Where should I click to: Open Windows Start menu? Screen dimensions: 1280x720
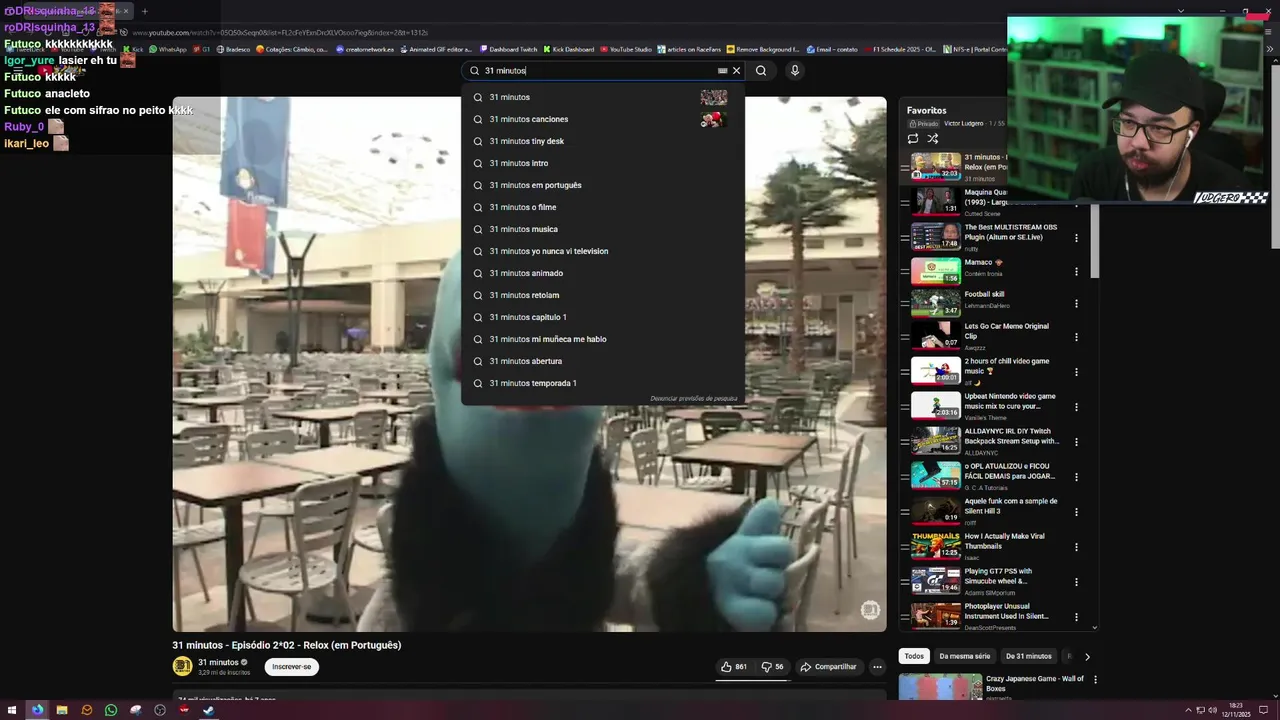click(x=13, y=710)
